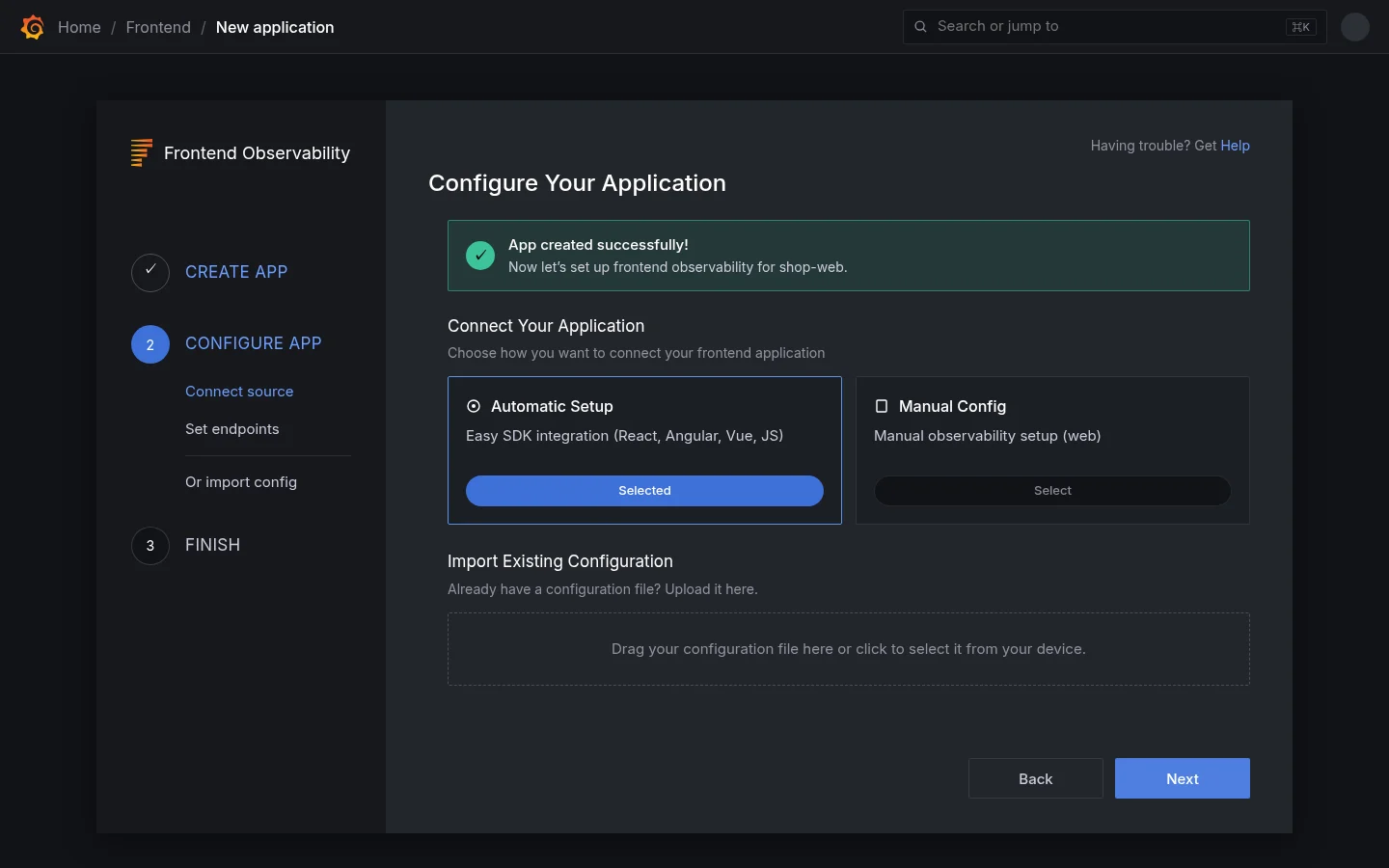Click the configuration file drop zone
The image size is (1389, 868).
tap(849, 649)
